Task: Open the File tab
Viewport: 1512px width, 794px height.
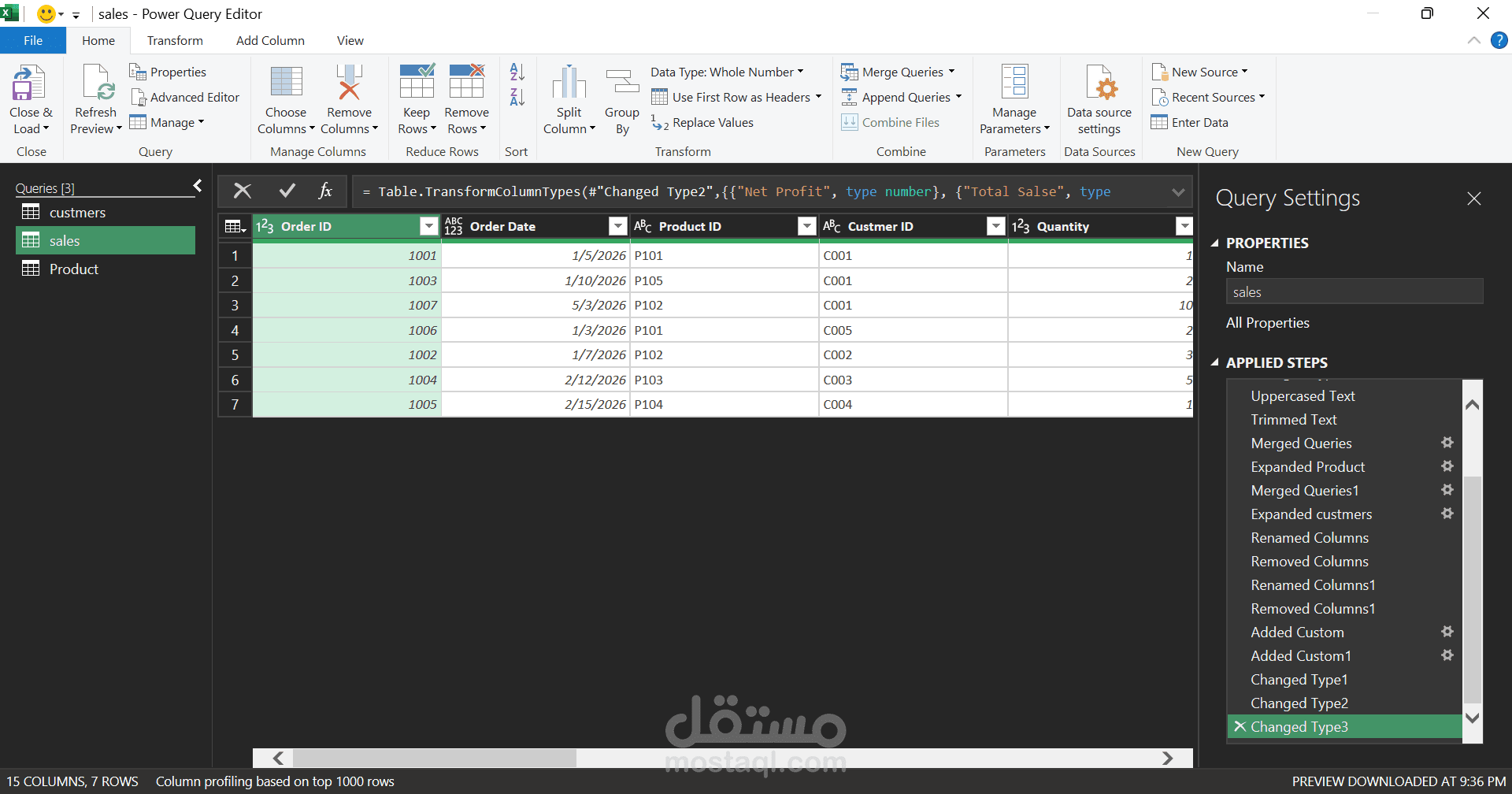Action: coord(33,40)
